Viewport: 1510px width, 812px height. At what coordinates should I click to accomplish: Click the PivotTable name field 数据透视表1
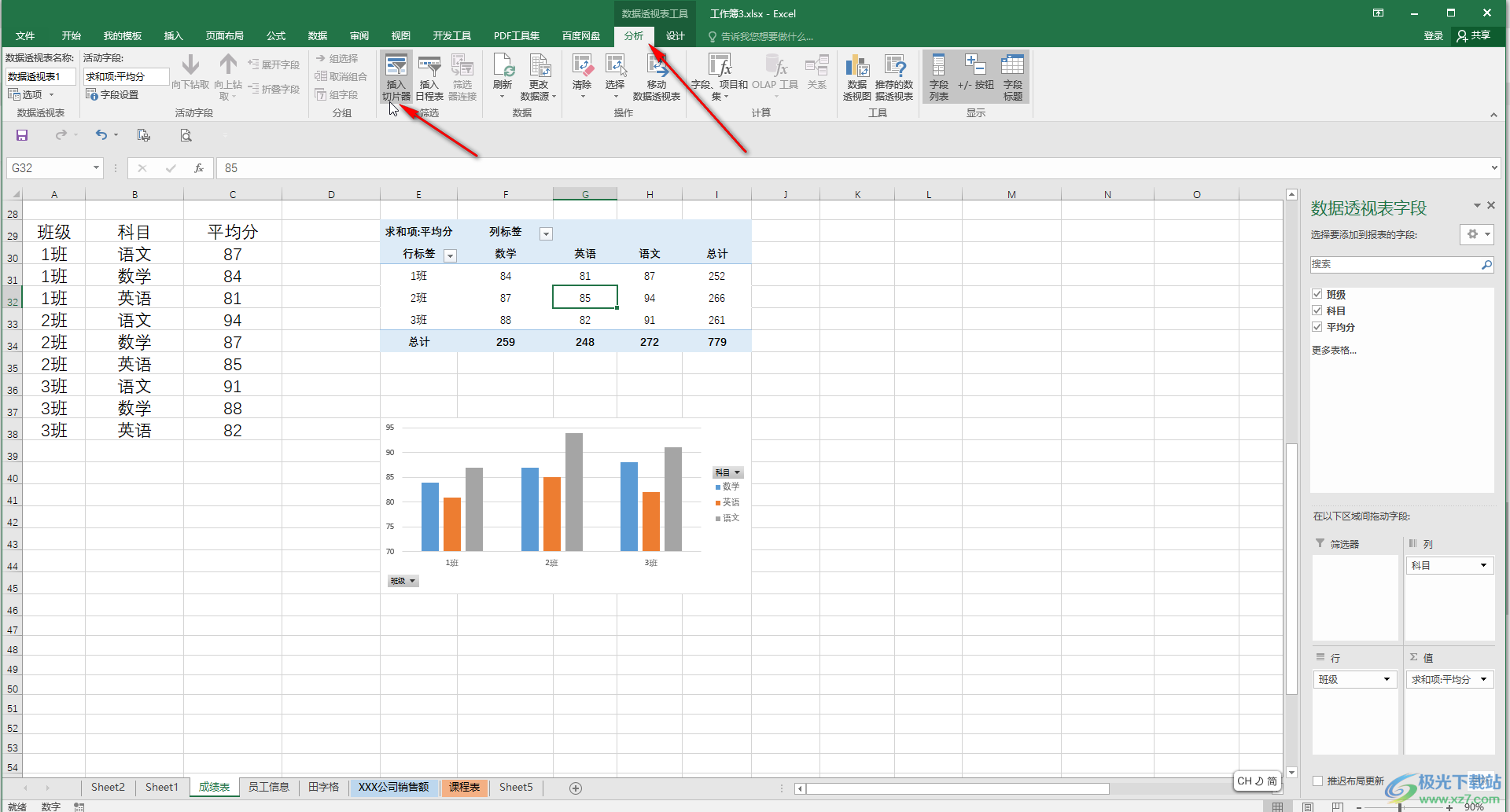(x=41, y=76)
